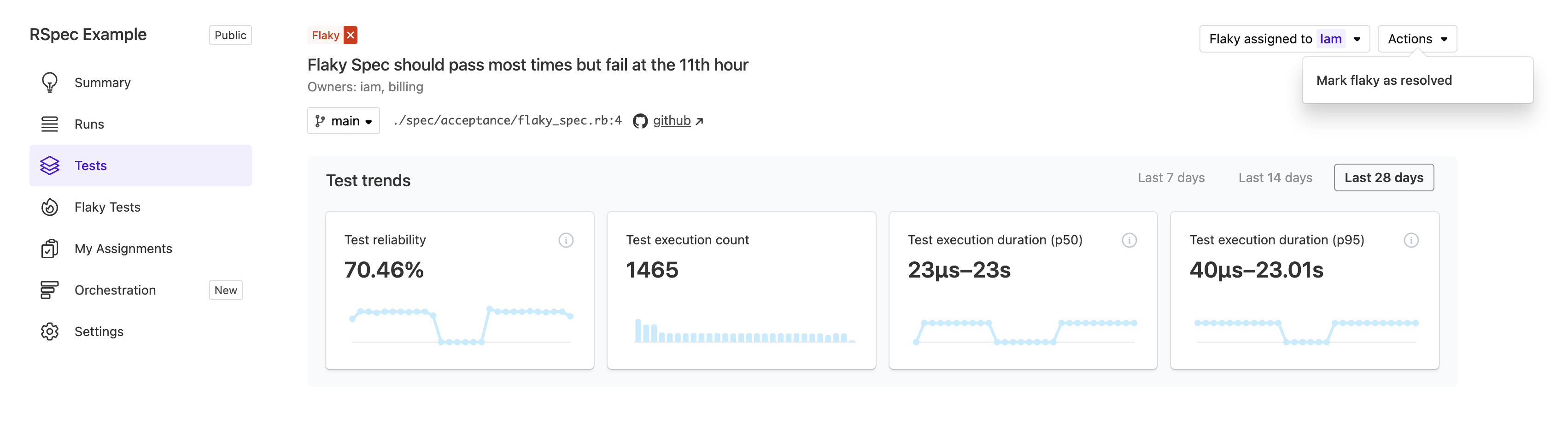Viewport: 1568px width, 426px height.
Task: Open the main branch dropdown
Action: click(x=343, y=121)
